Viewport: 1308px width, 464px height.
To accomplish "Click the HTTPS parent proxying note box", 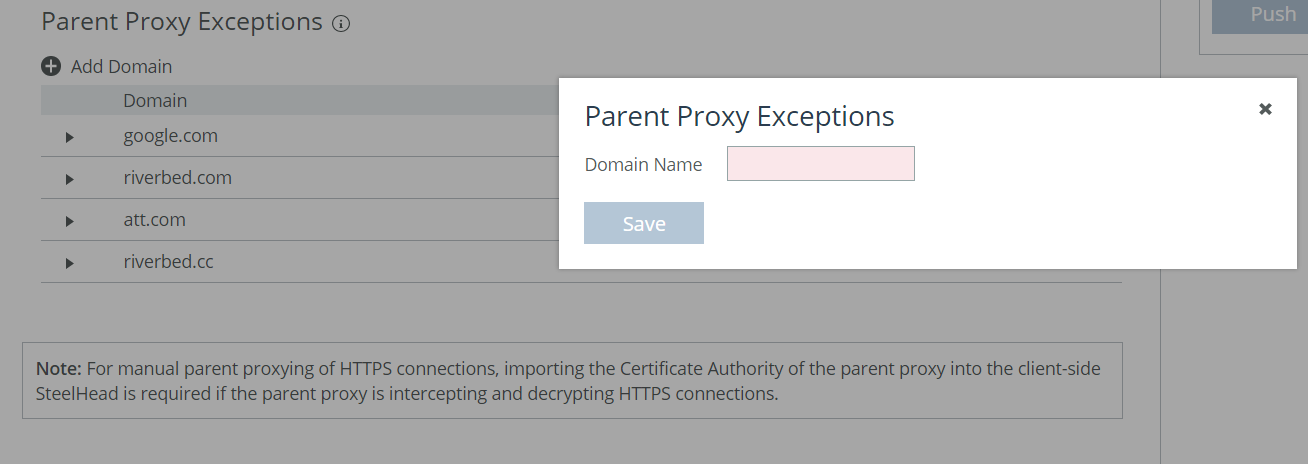I will 572,380.
